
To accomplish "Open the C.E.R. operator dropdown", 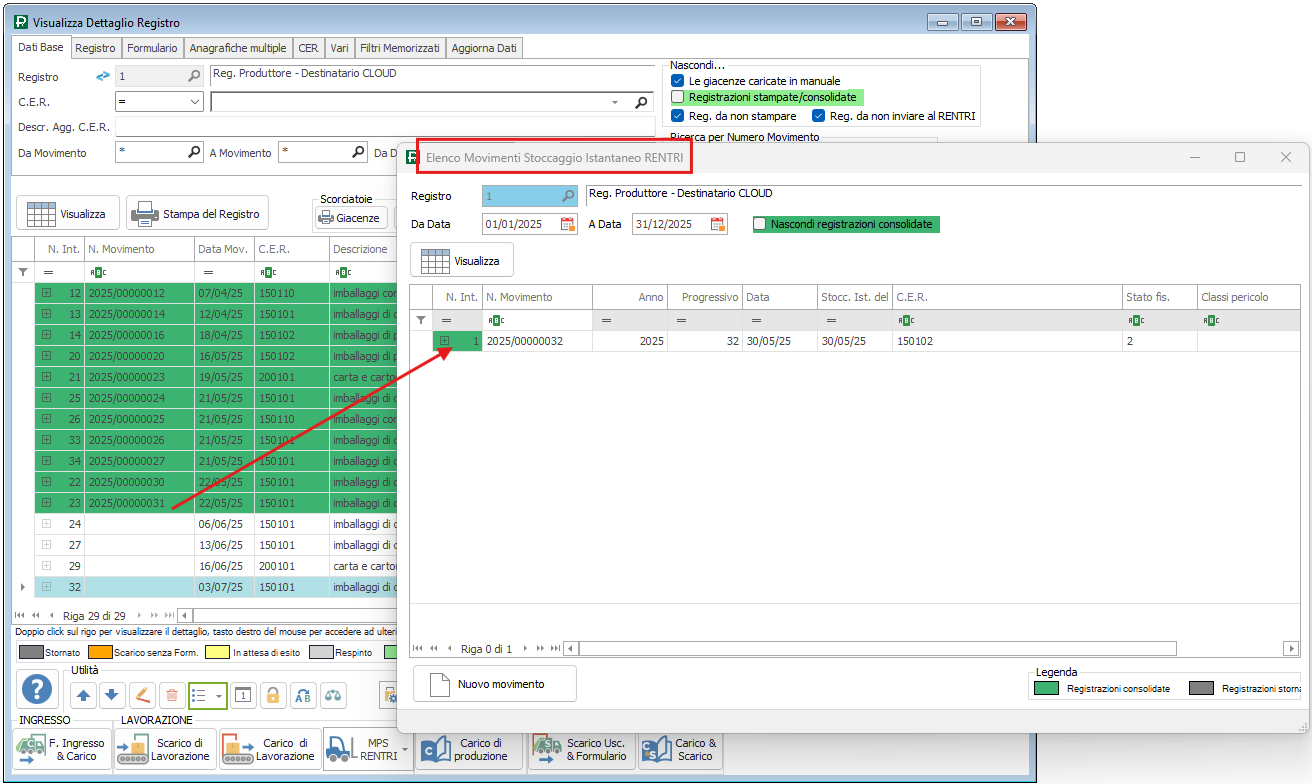I will point(195,102).
